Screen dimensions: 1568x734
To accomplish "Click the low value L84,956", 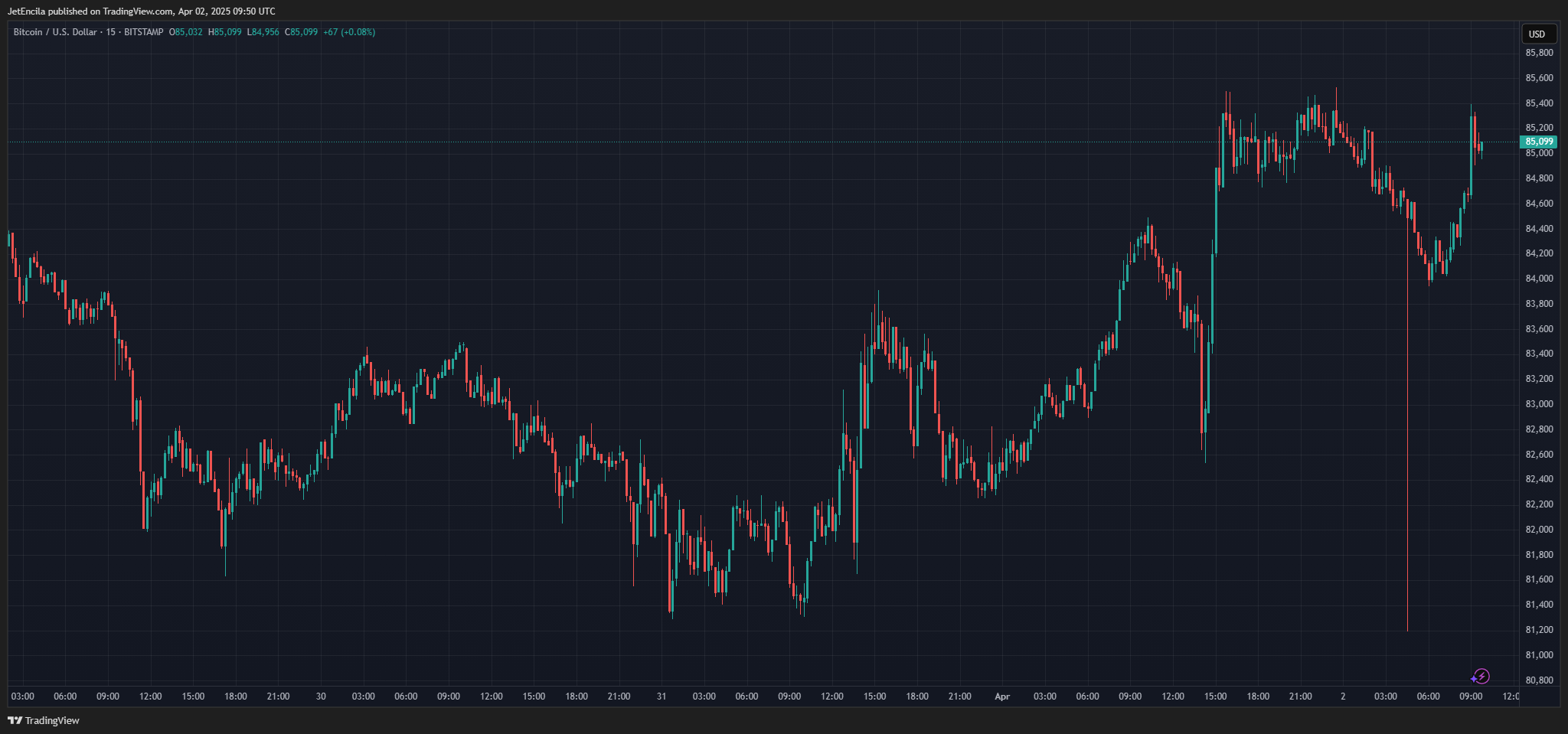I will pos(263,32).
